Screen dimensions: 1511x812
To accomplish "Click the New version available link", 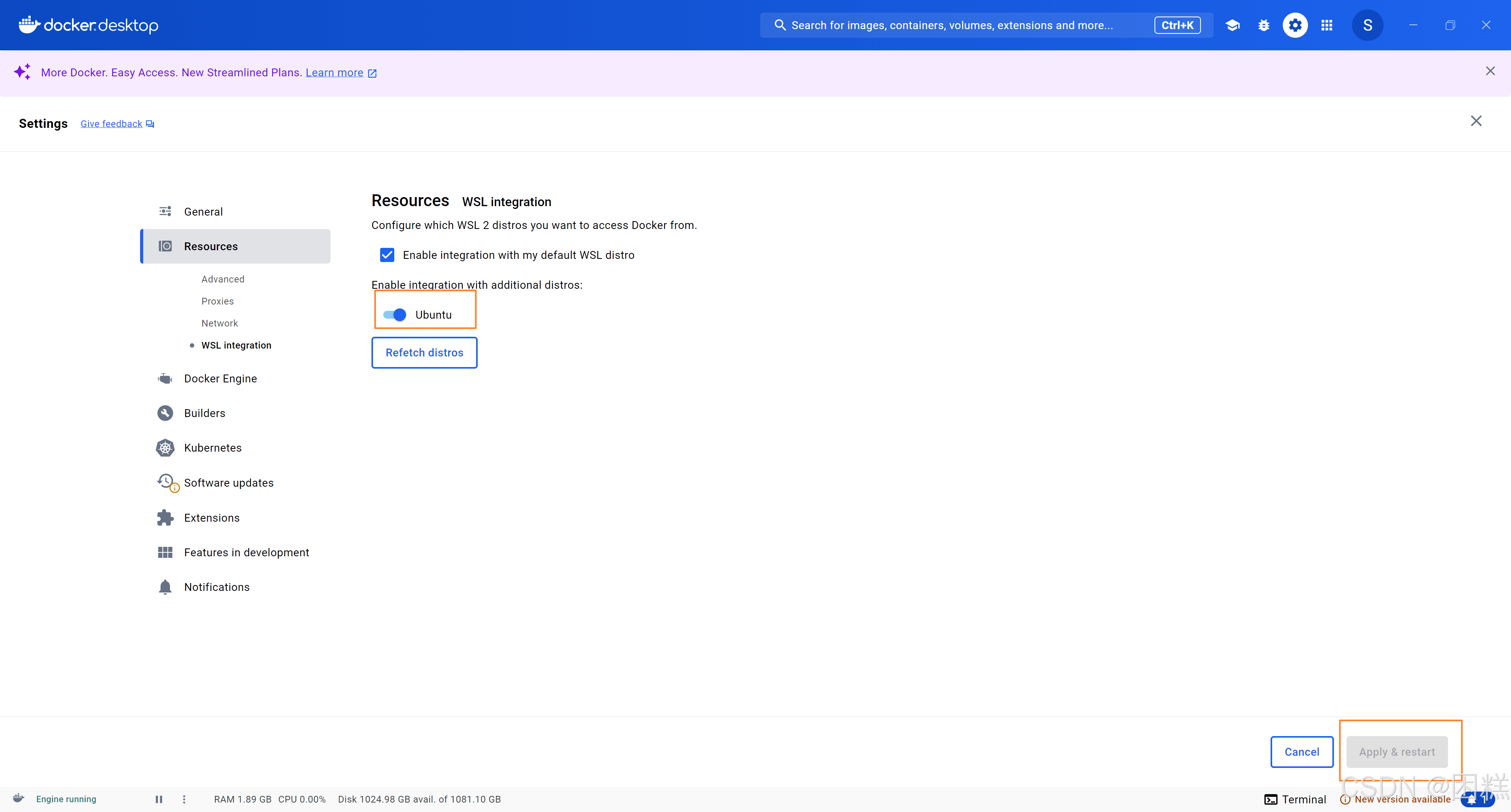I will [x=1402, y=799].
